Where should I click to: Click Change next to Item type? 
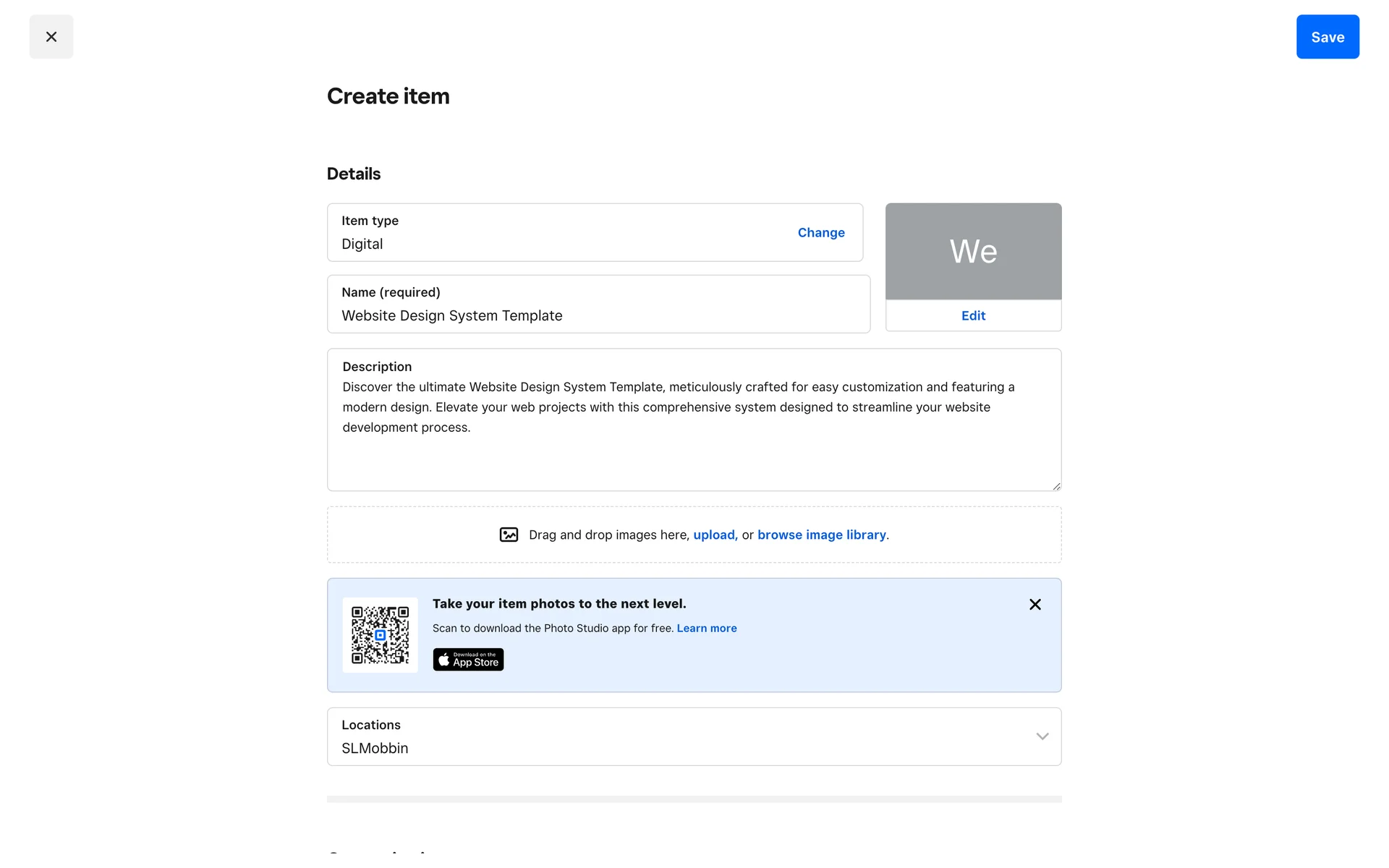coord(820,232)
